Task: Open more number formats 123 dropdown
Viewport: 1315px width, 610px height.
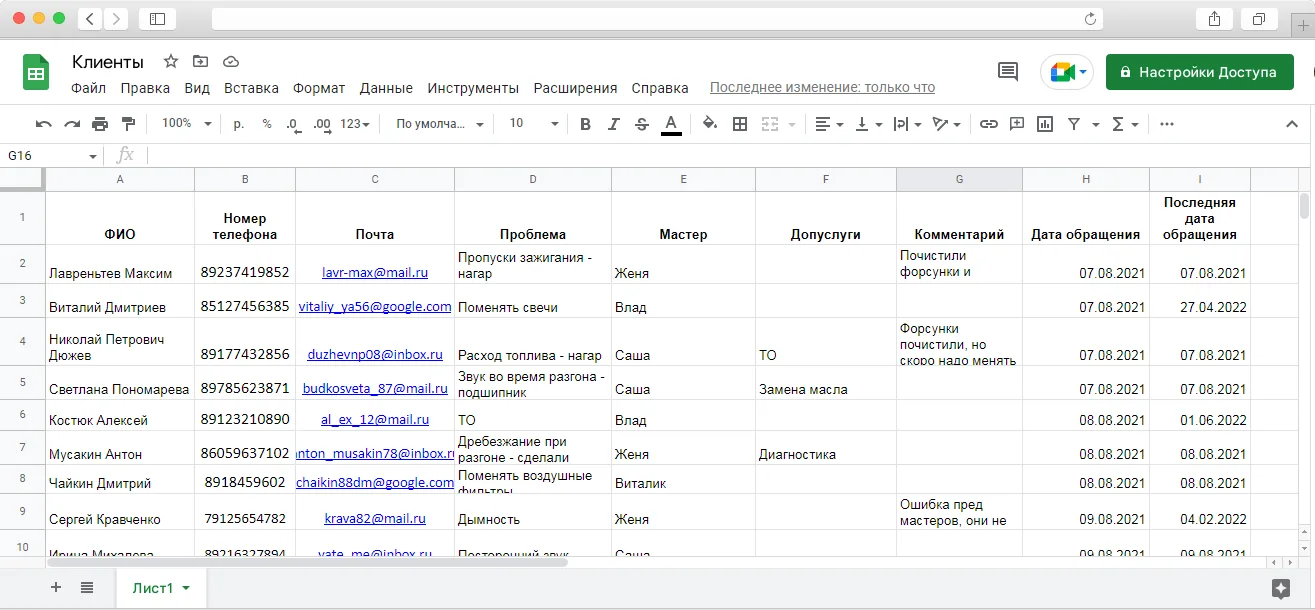Action: coord(354,124)
